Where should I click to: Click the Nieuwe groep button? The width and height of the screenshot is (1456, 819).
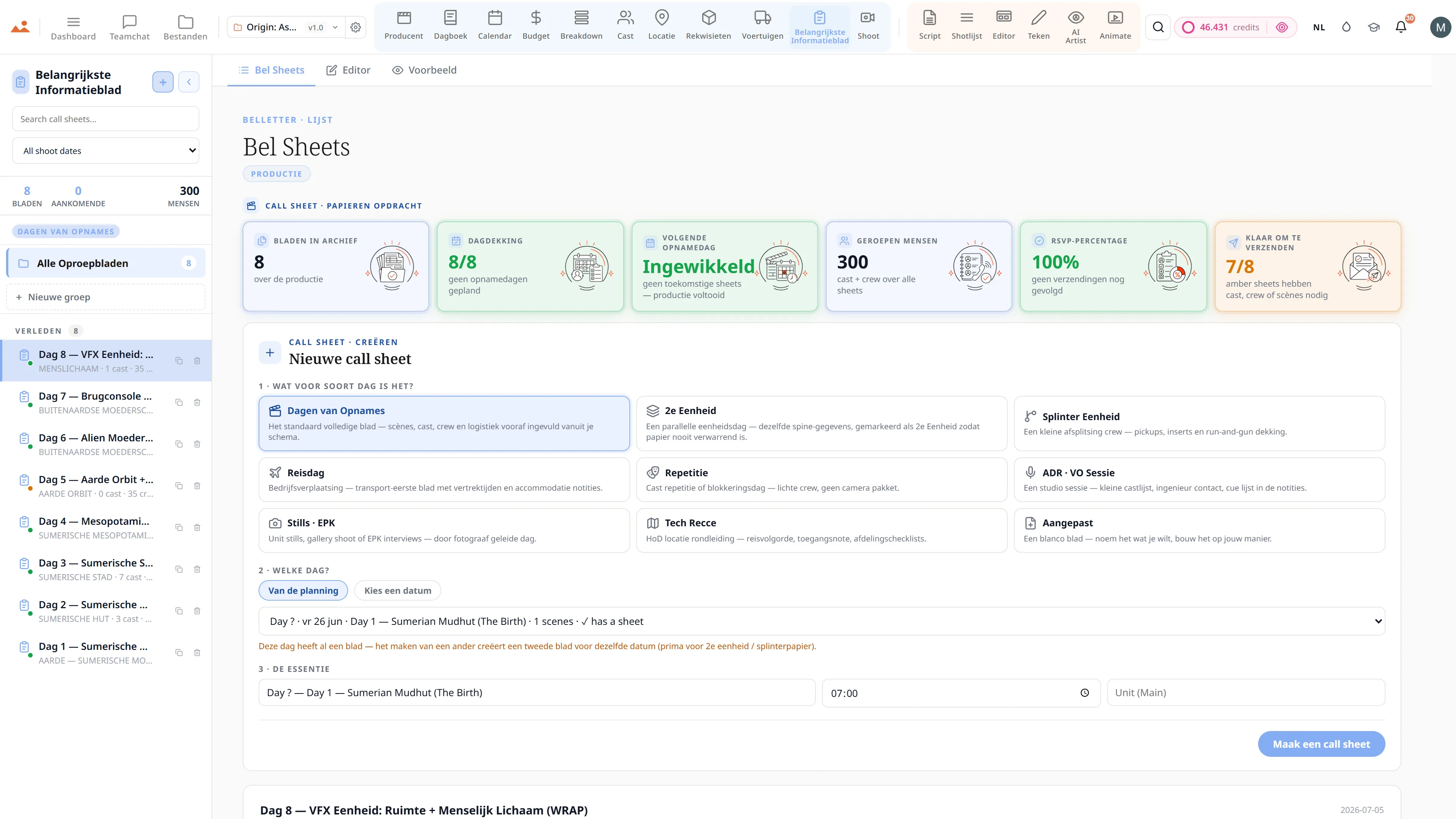tap(106, 297)
